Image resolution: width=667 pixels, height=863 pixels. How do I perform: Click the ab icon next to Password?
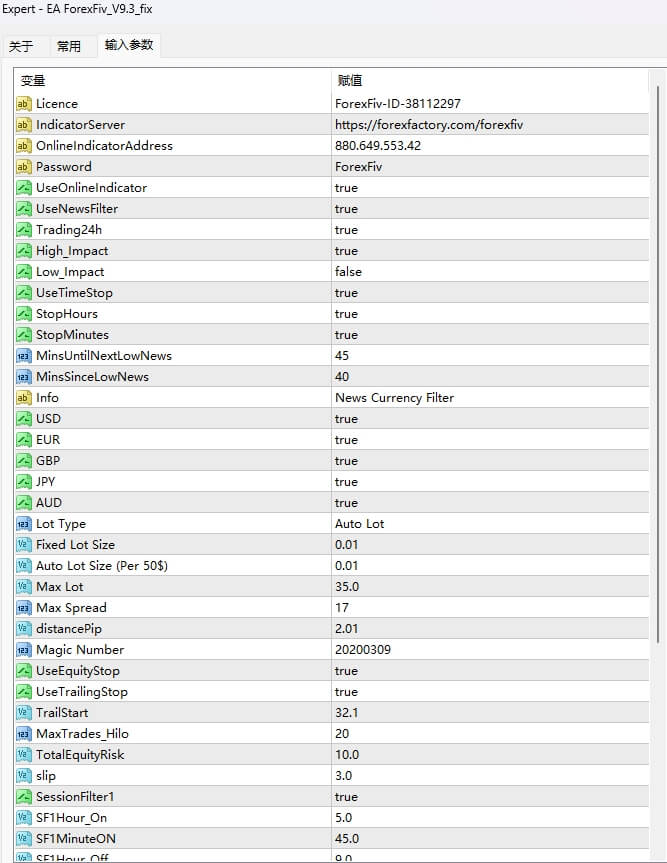pos(25,166)
